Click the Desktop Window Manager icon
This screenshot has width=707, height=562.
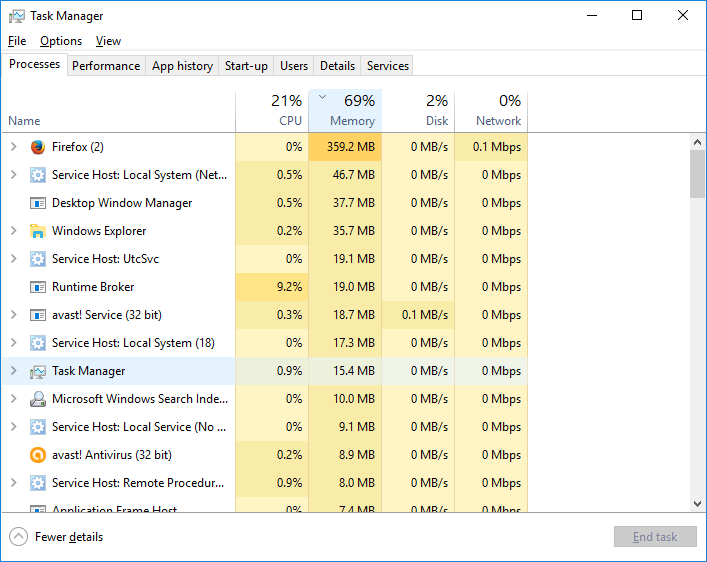click(x=38, y=203)
